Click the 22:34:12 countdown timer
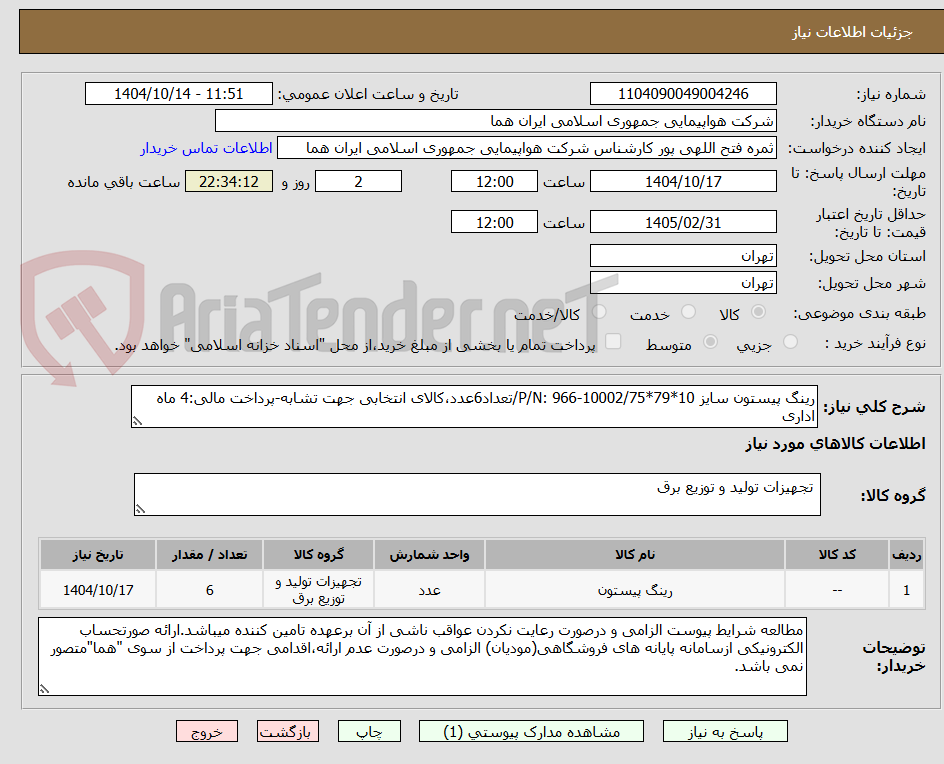Viewport: 944px width, 764px height. coord(228,181)
